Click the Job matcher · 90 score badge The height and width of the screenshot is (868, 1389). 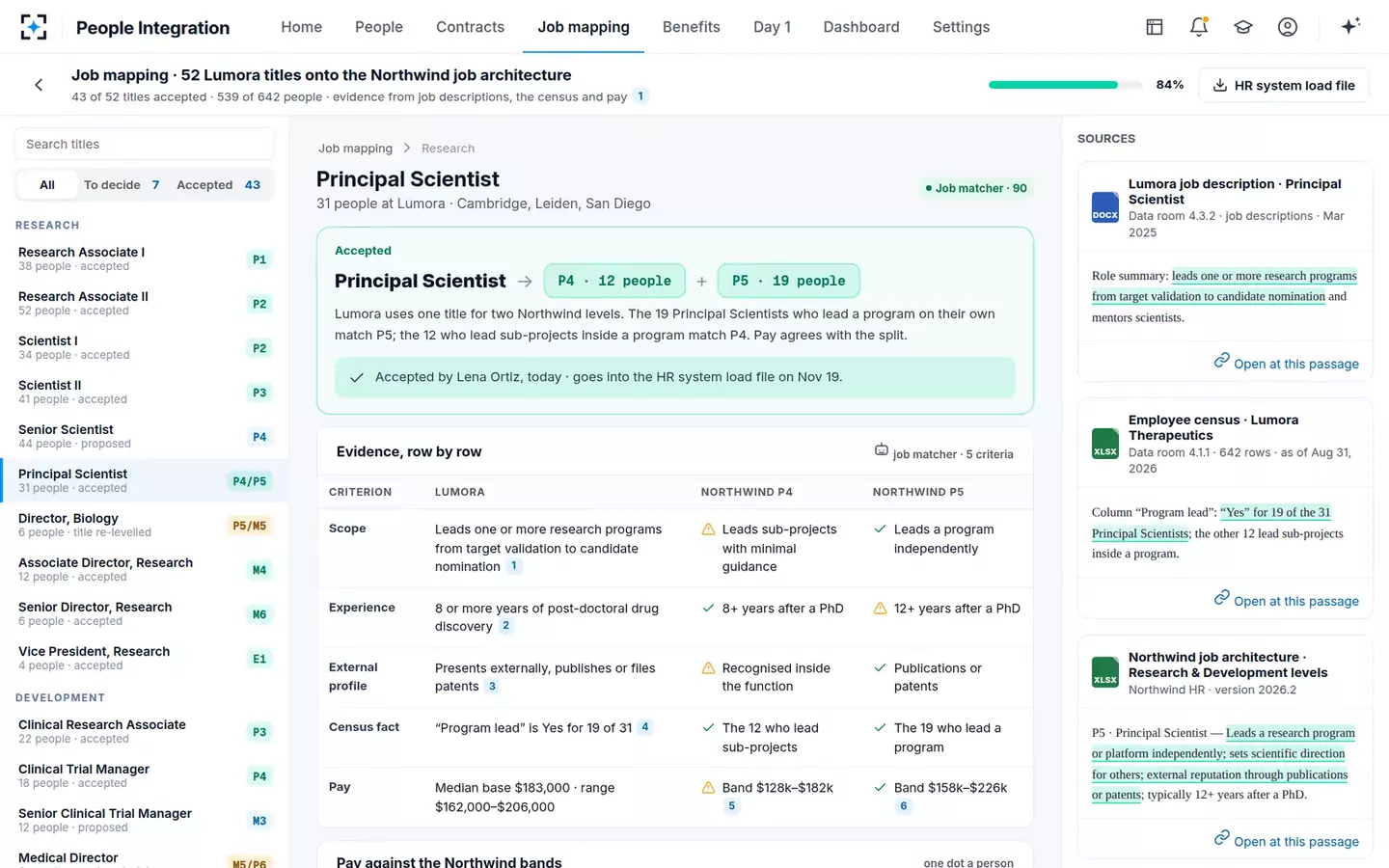click(975, 188)
